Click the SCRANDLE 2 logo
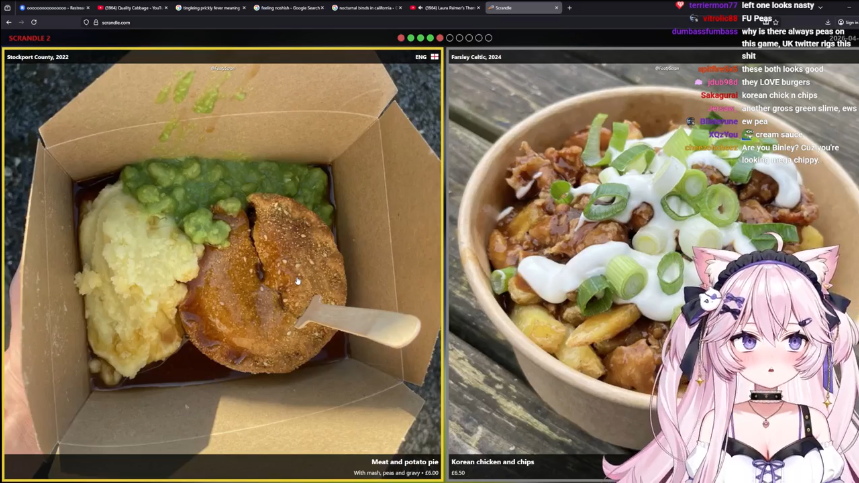This screenshot has width=859, height=483. pos(30,38)
